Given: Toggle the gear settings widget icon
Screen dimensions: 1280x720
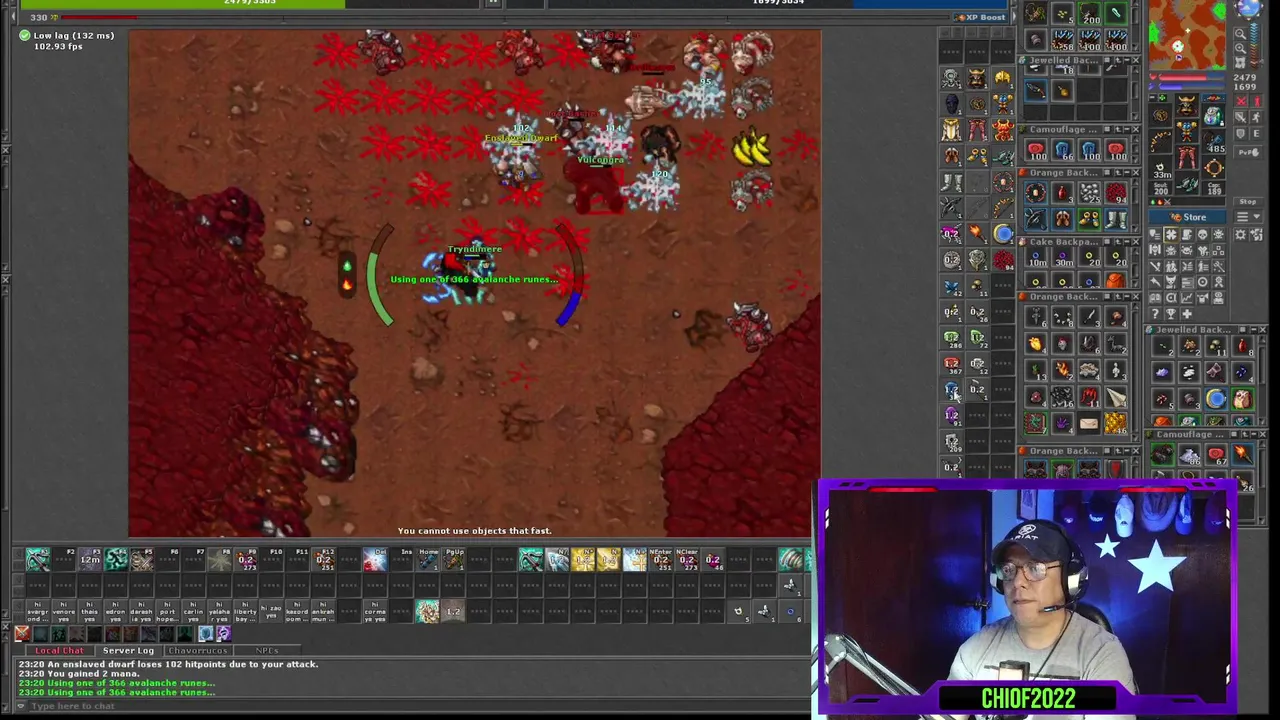Looking at the screenshot, I should 1241,235.
